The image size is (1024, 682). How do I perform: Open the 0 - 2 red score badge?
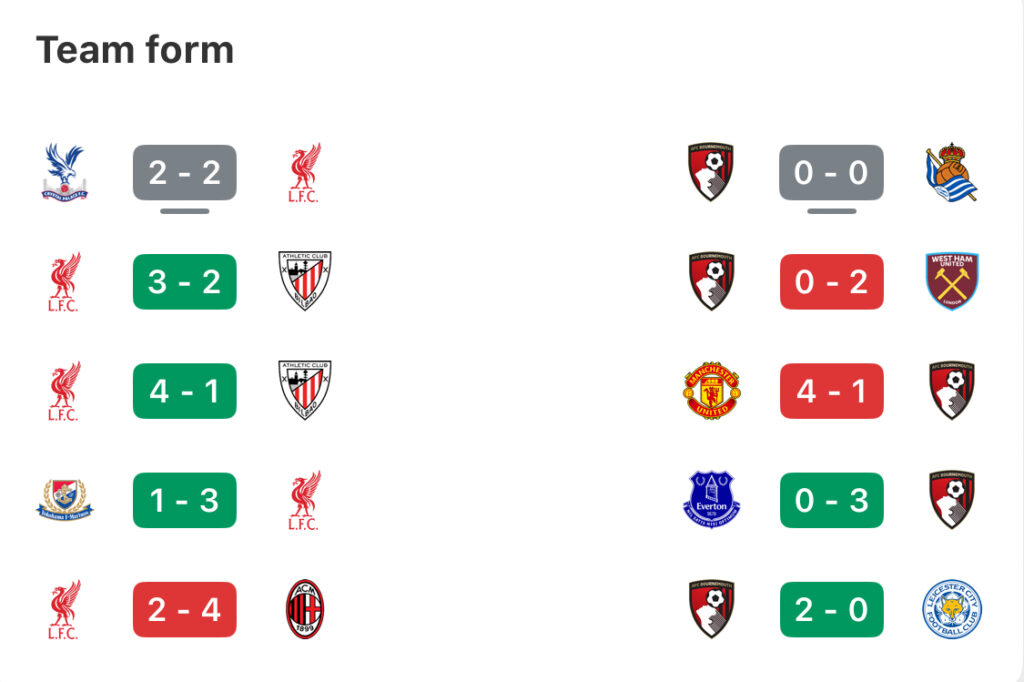pos(831,282)
